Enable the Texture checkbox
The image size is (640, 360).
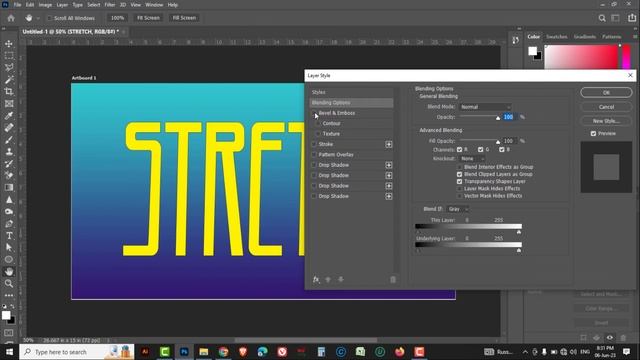318,134
